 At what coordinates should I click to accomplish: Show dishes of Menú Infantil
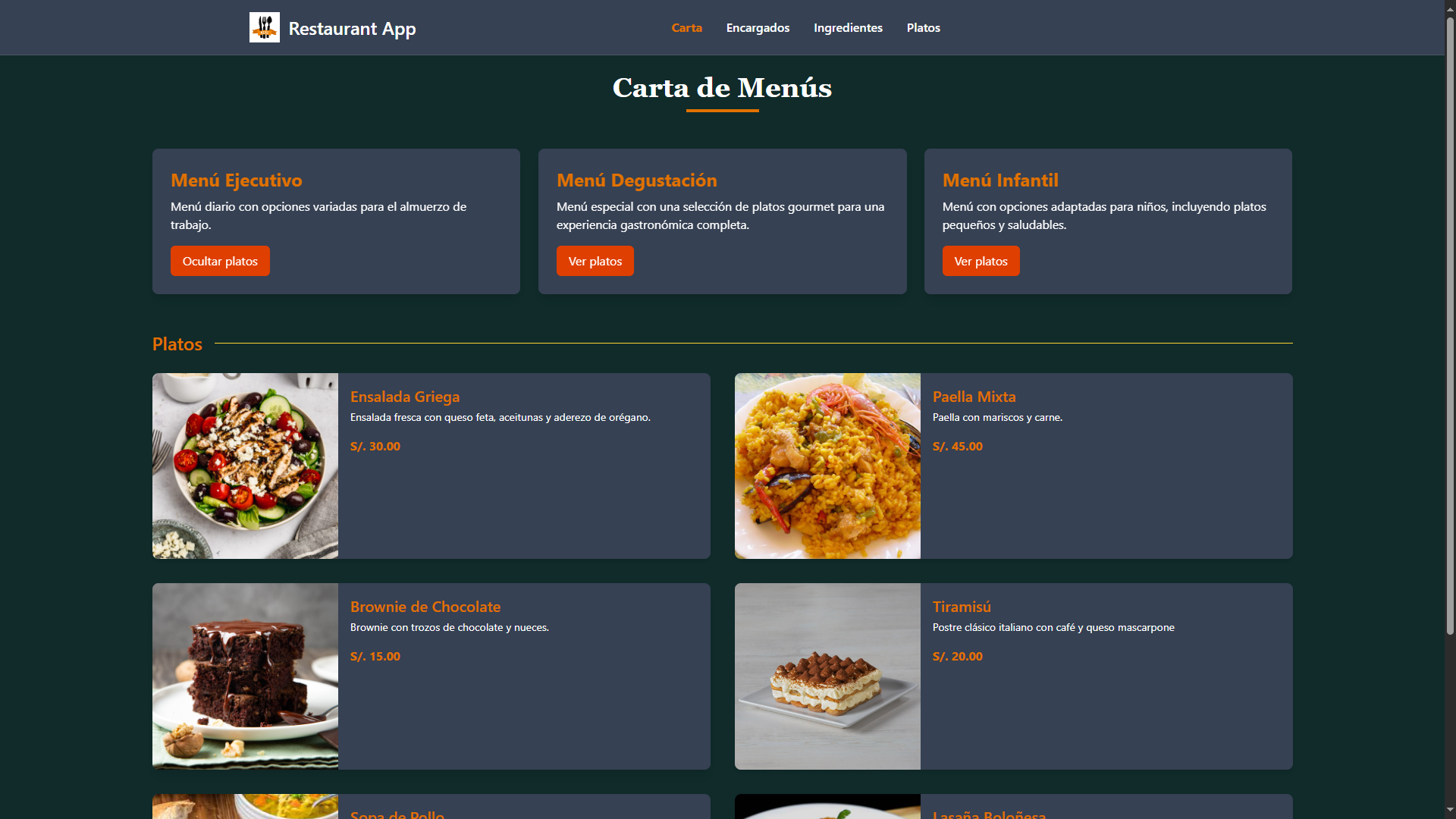pyautogui.click(x=981, y=261)
